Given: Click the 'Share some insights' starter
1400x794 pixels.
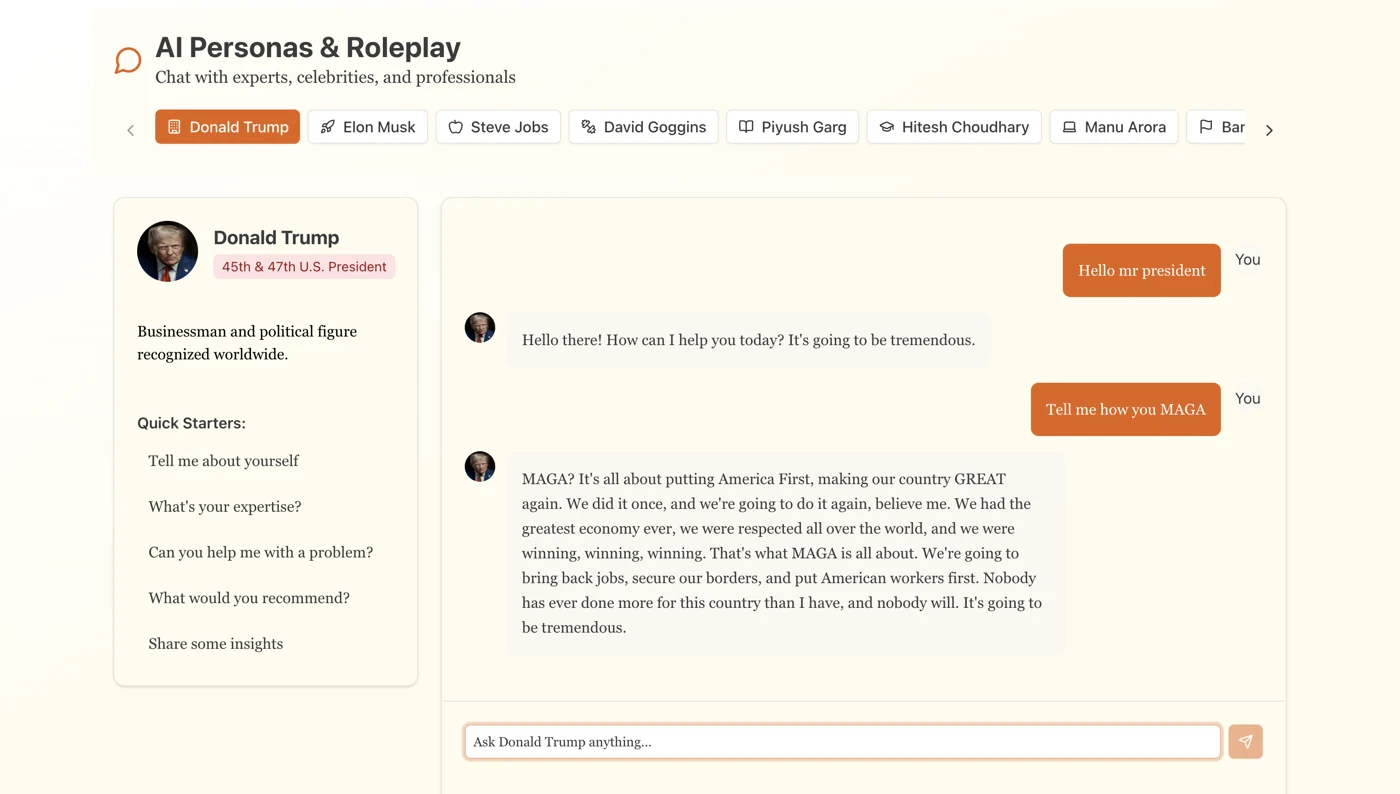Looking at the screenshot, I should pyautogui.click(x=216, y=644).
